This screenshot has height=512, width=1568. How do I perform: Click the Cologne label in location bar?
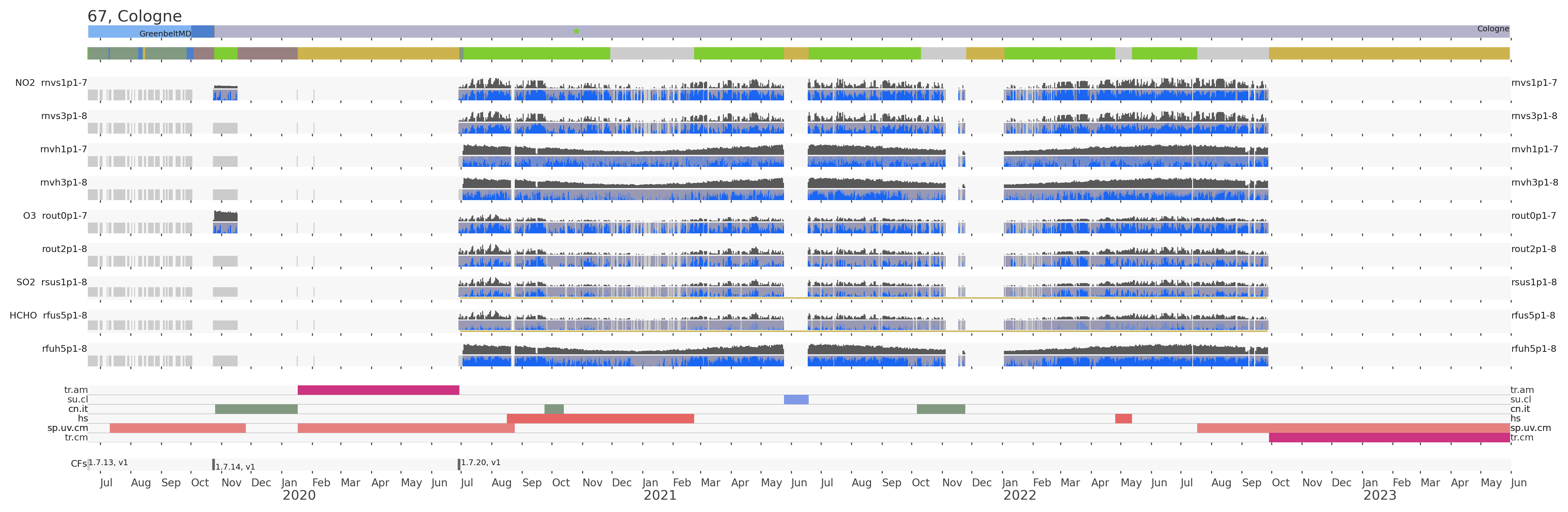pos(1492,28)
